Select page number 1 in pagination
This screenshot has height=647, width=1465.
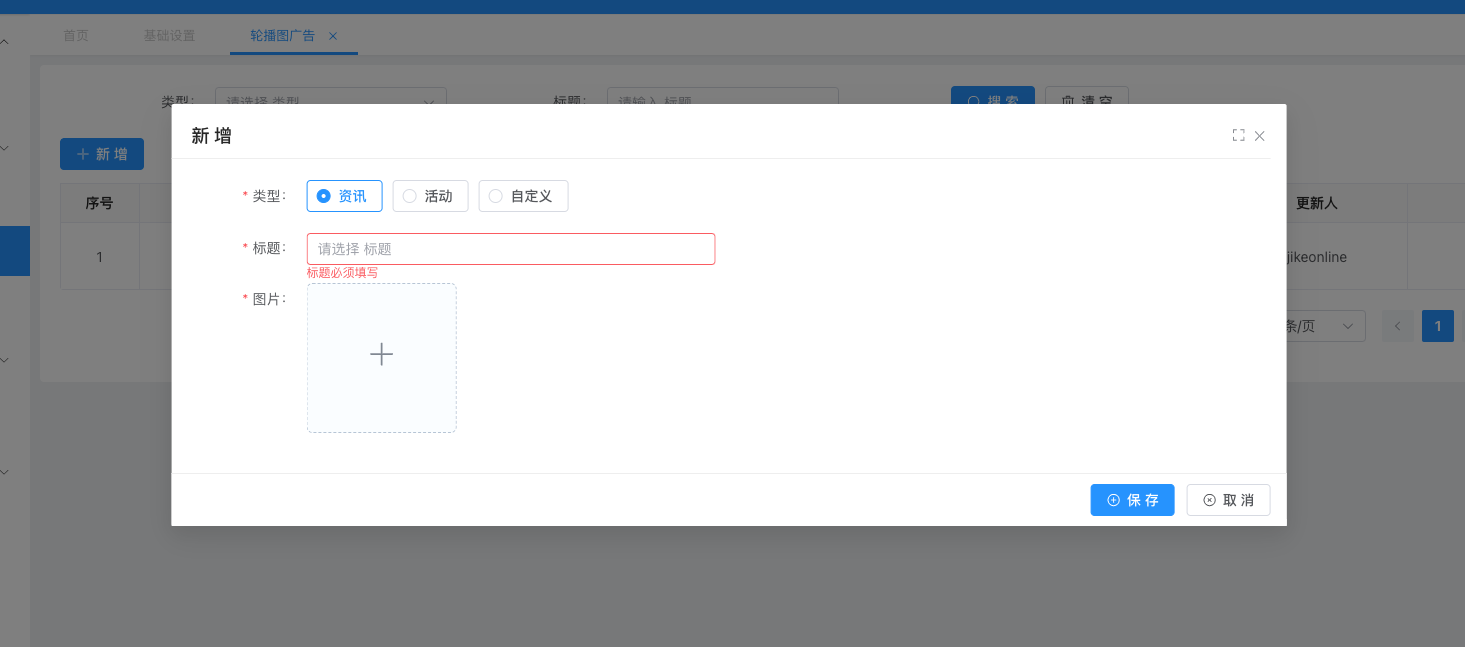click(x=1437, y=326)
